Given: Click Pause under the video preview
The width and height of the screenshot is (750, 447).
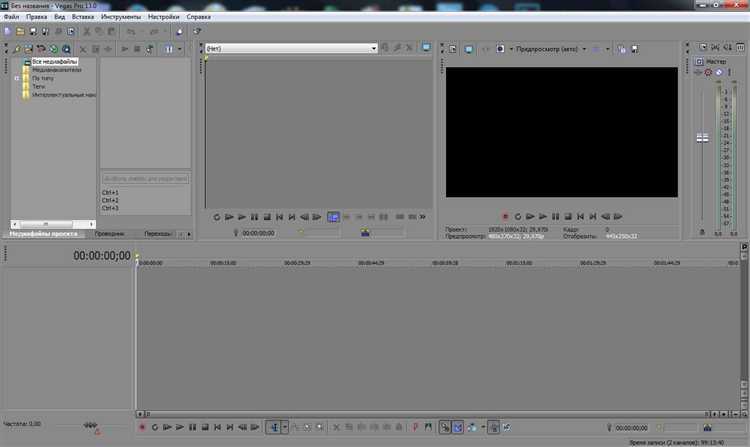Looking at the screenshot, I should pyautogui.click(x=555, y=217).
